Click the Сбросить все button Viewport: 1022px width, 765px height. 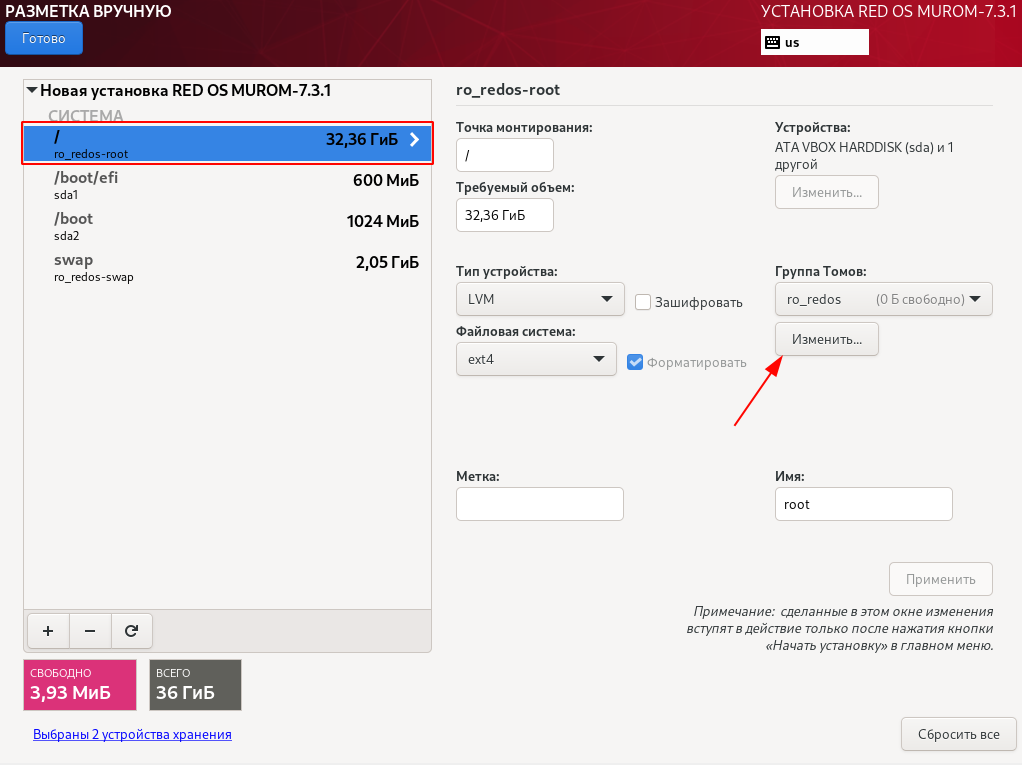click(x=959, y=734)
